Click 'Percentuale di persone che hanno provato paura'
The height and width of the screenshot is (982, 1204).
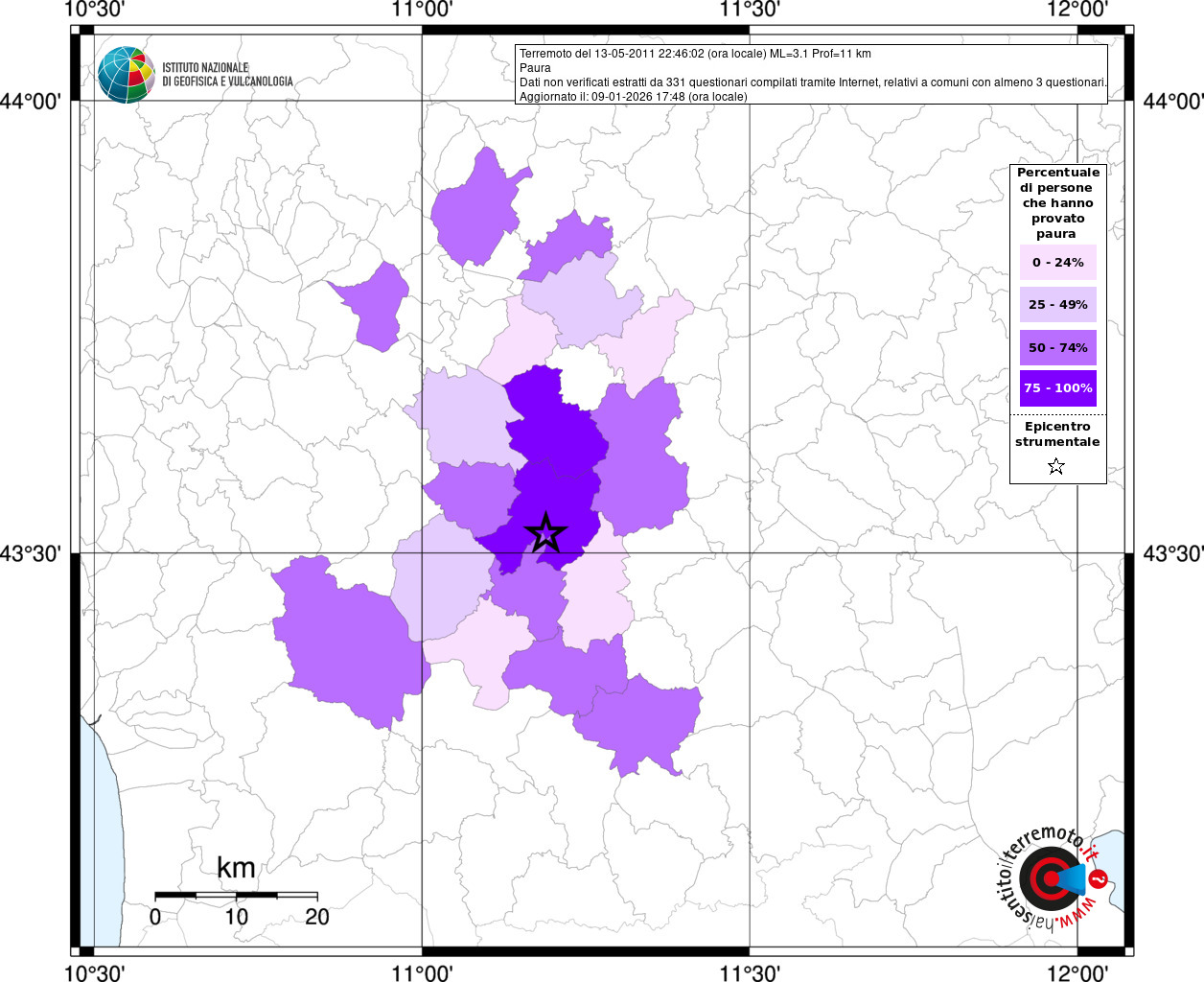coord(1058,203)
